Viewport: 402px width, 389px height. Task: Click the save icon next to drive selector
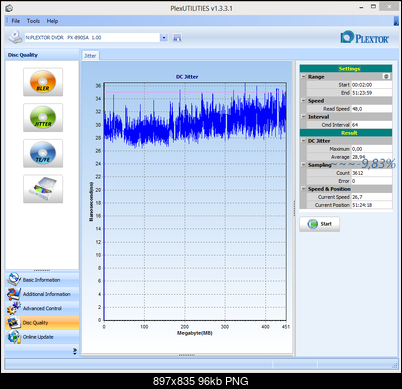point(177,38)
